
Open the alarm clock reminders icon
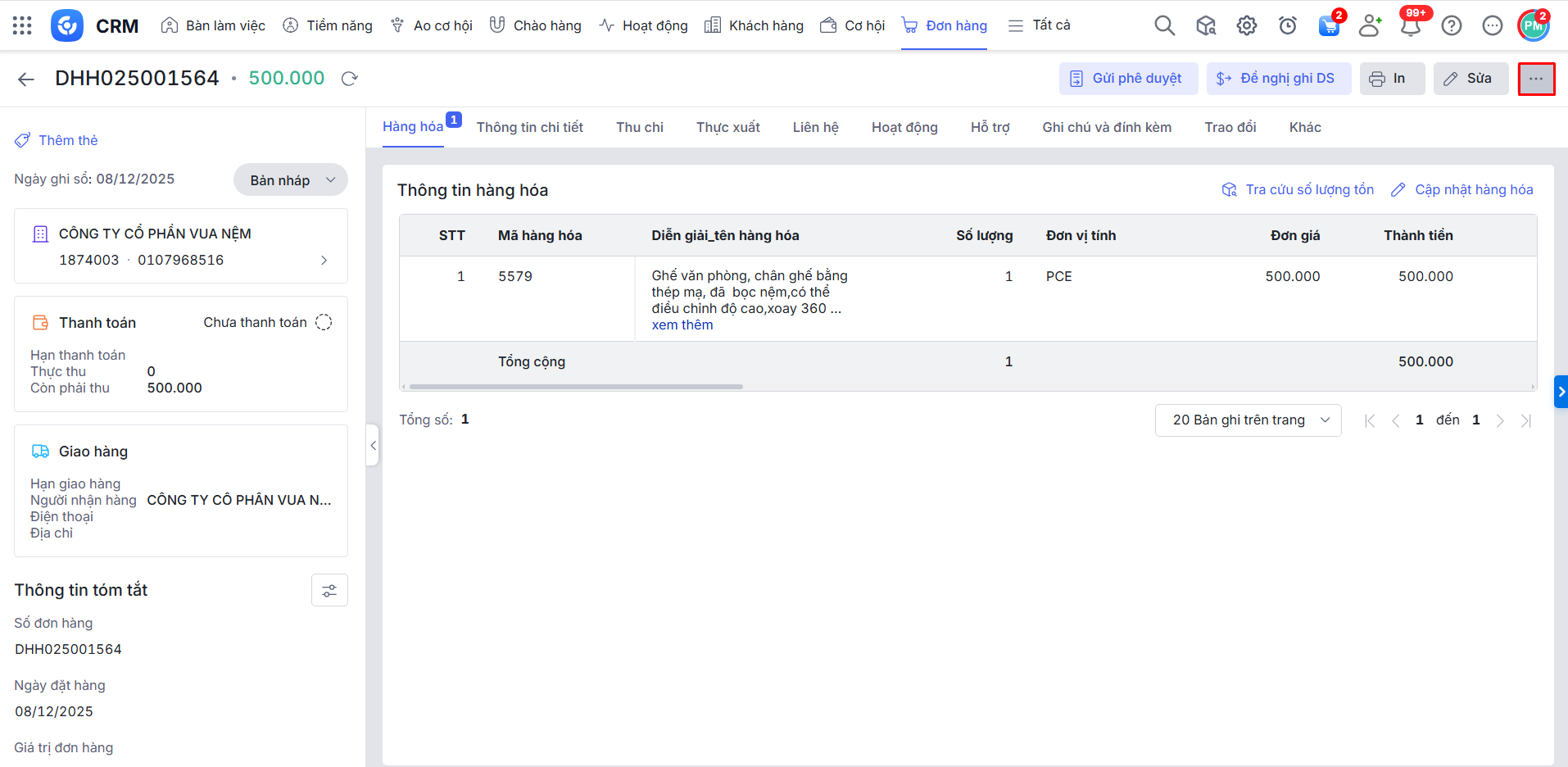tap(1287, 25)
